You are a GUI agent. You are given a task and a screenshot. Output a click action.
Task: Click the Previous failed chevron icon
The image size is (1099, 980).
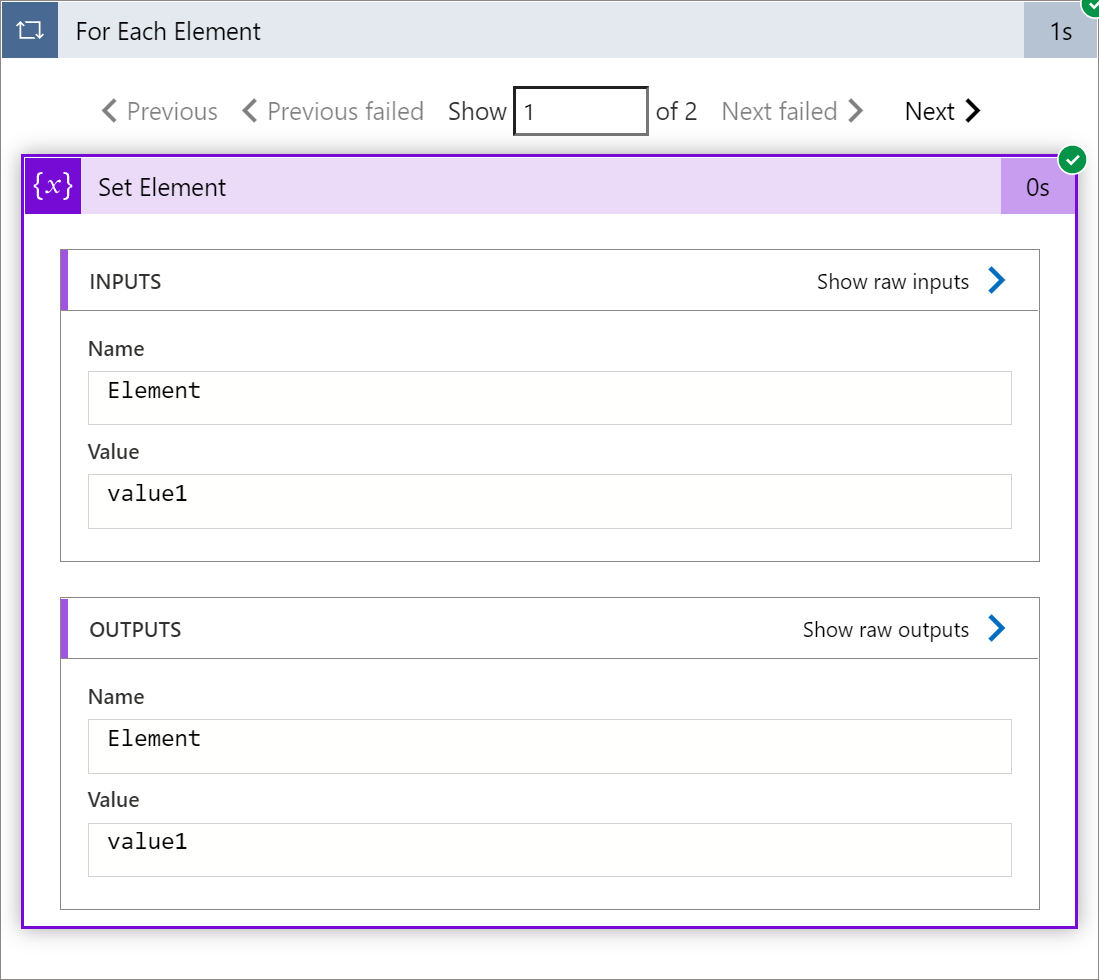[x=250, y=111]
